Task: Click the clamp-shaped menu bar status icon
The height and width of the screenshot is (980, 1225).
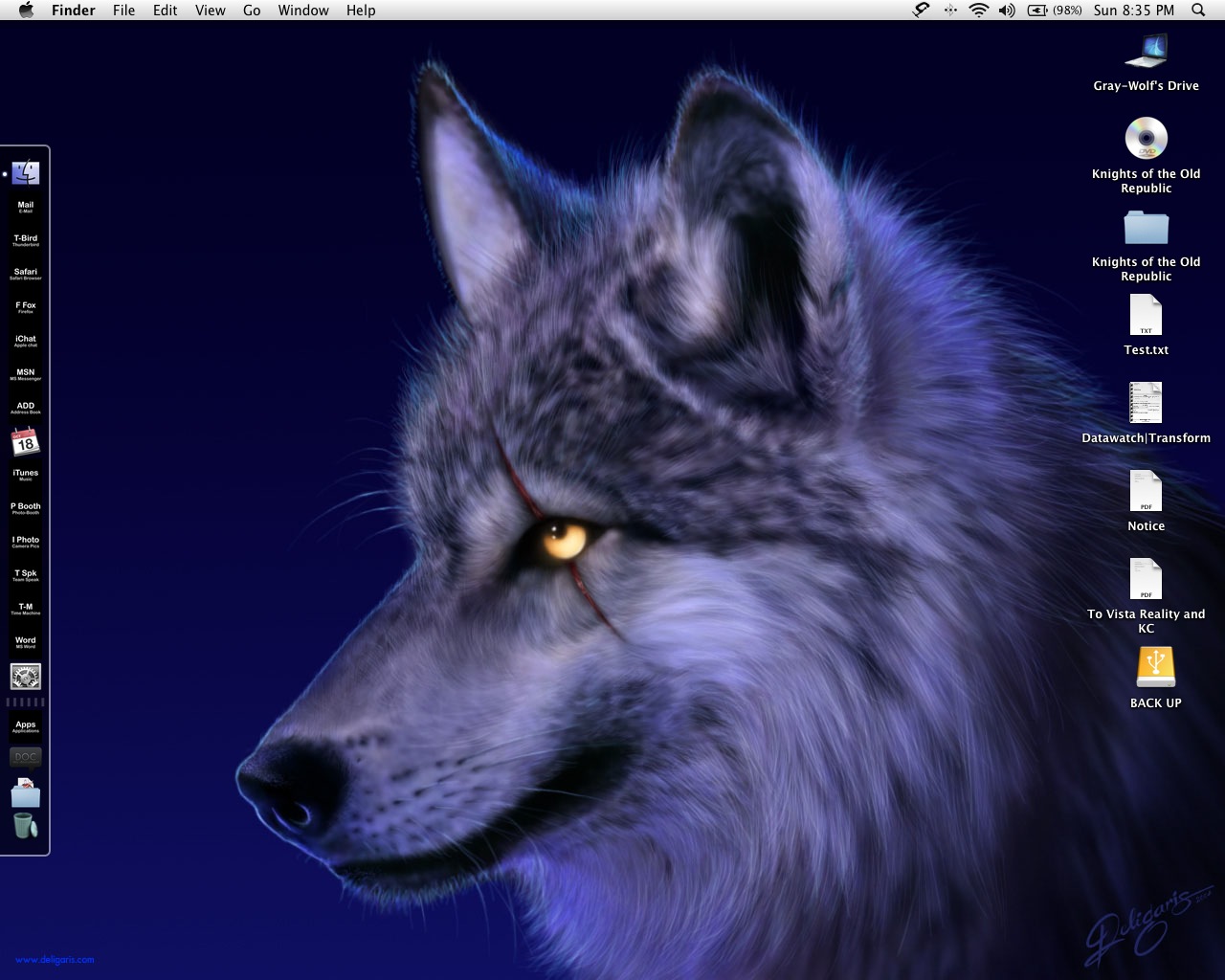Action: pos(921,11)
